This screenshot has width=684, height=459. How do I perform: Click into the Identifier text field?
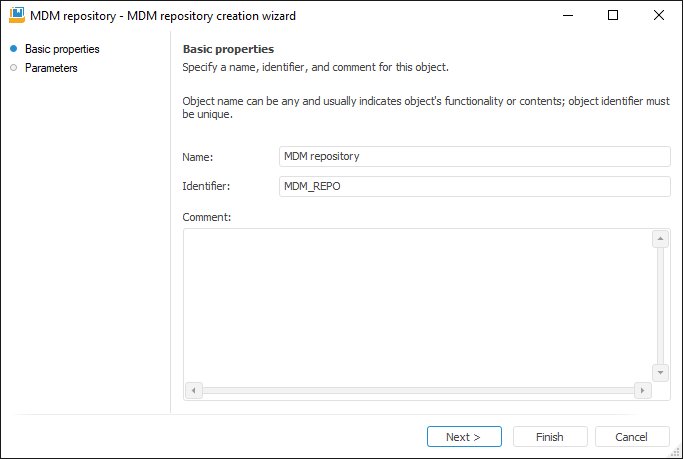tap(474, 186)
